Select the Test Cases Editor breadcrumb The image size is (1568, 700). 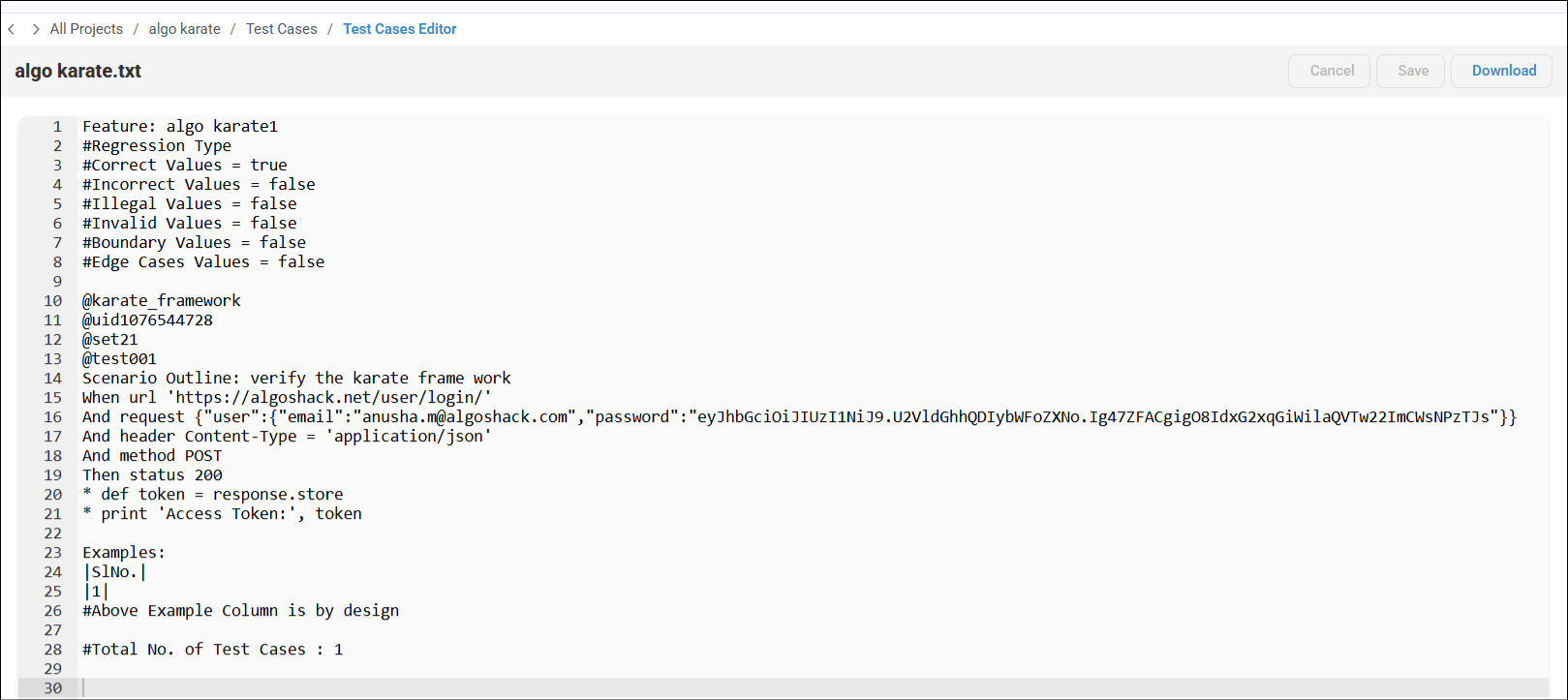400,29
